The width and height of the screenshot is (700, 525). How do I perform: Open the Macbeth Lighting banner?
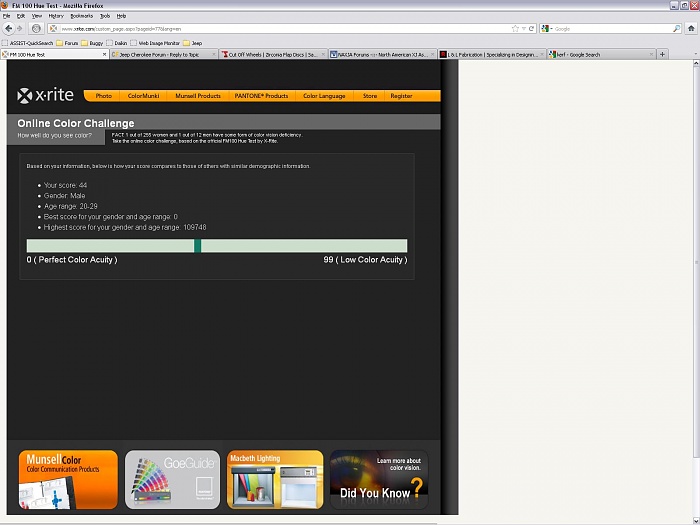(x=275, y=479)
